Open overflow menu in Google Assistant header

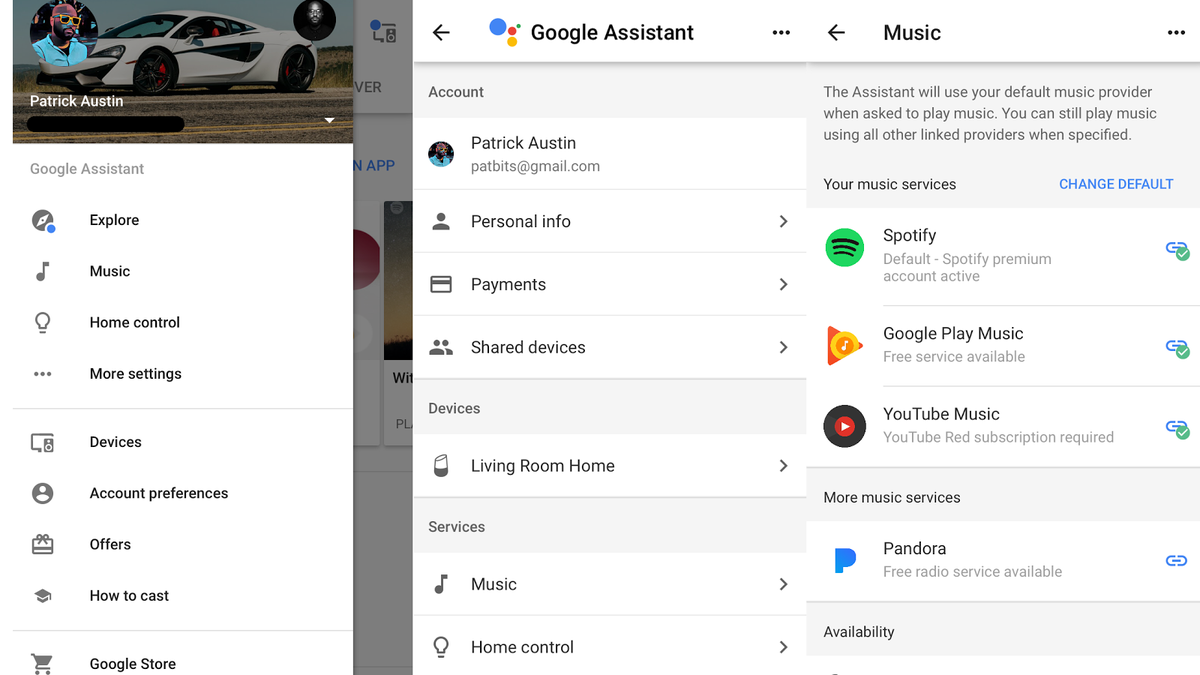(x=781, y=33)
